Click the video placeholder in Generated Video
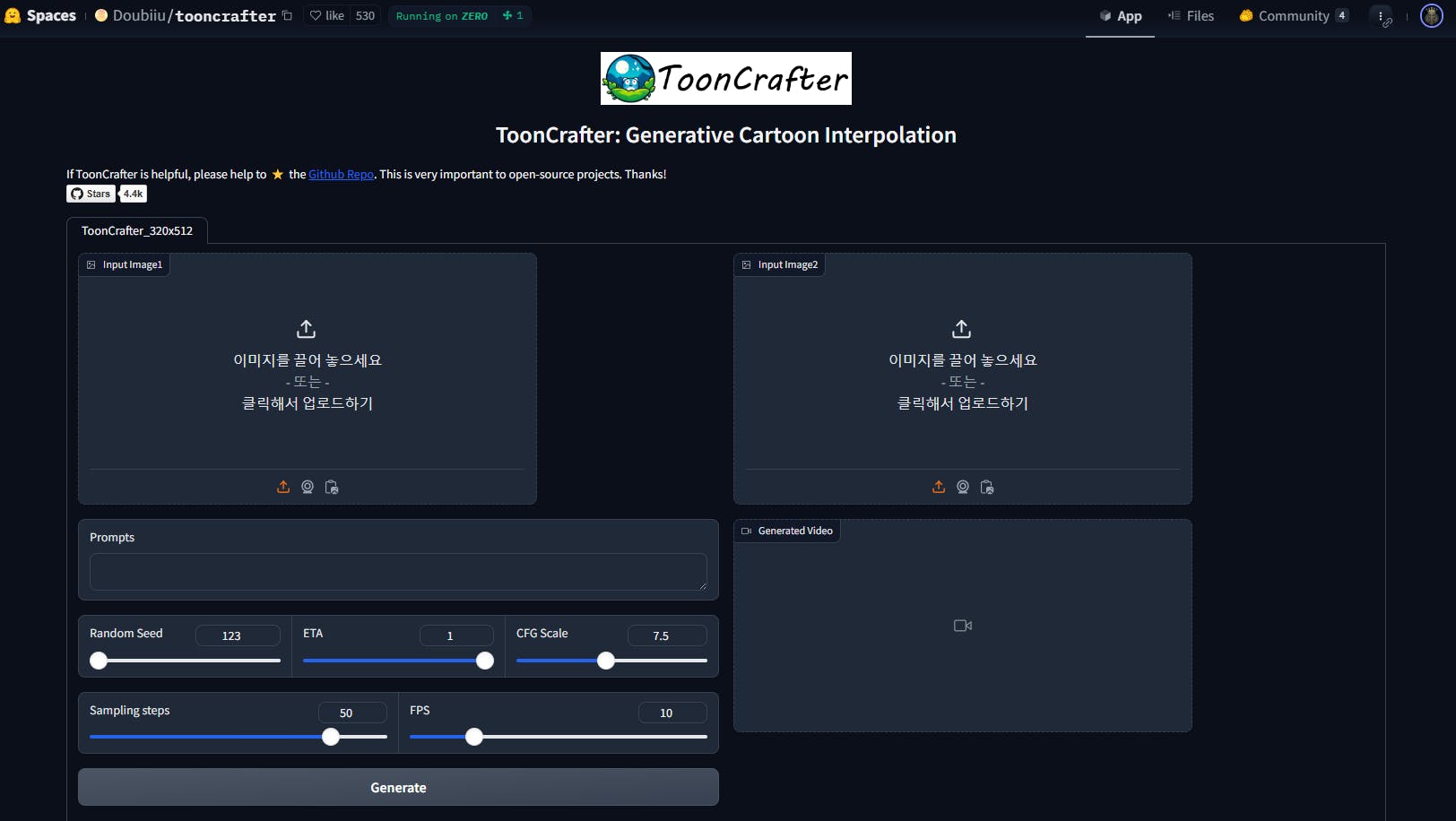This screenshot has height=821, width=1456. (963, 626)
